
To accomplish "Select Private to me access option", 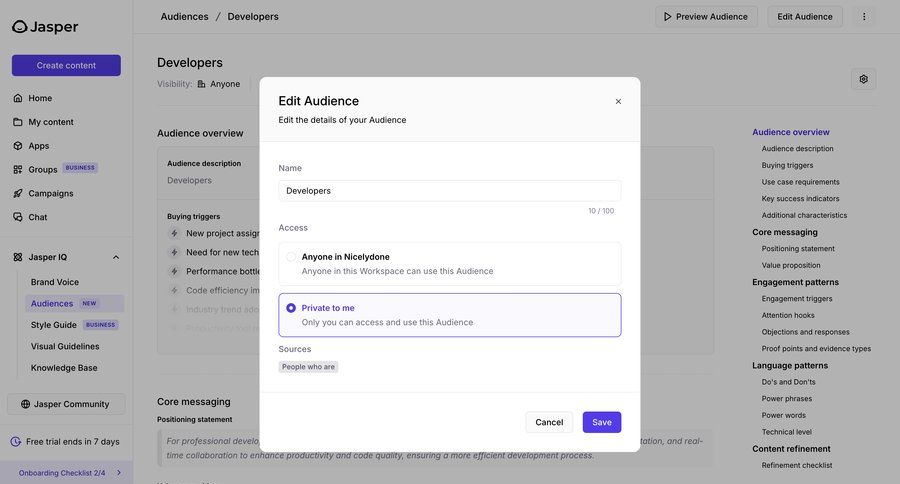I will [x=449, y=315].
